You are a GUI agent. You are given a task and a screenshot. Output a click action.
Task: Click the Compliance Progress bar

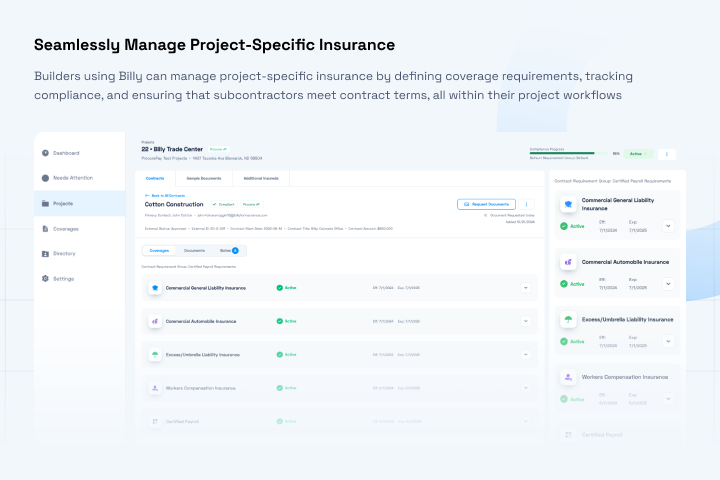pos(568,154)
